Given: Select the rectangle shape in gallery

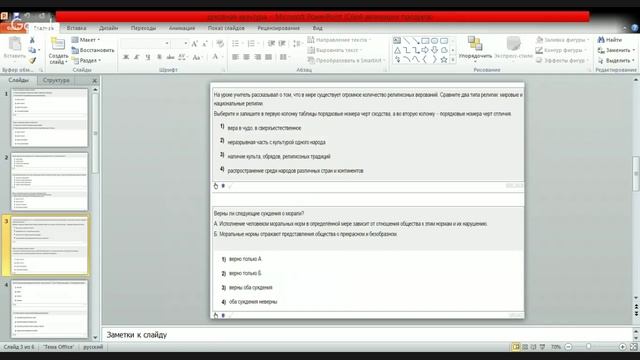Looking at the screenshot, I should click(x=425, y=41).
